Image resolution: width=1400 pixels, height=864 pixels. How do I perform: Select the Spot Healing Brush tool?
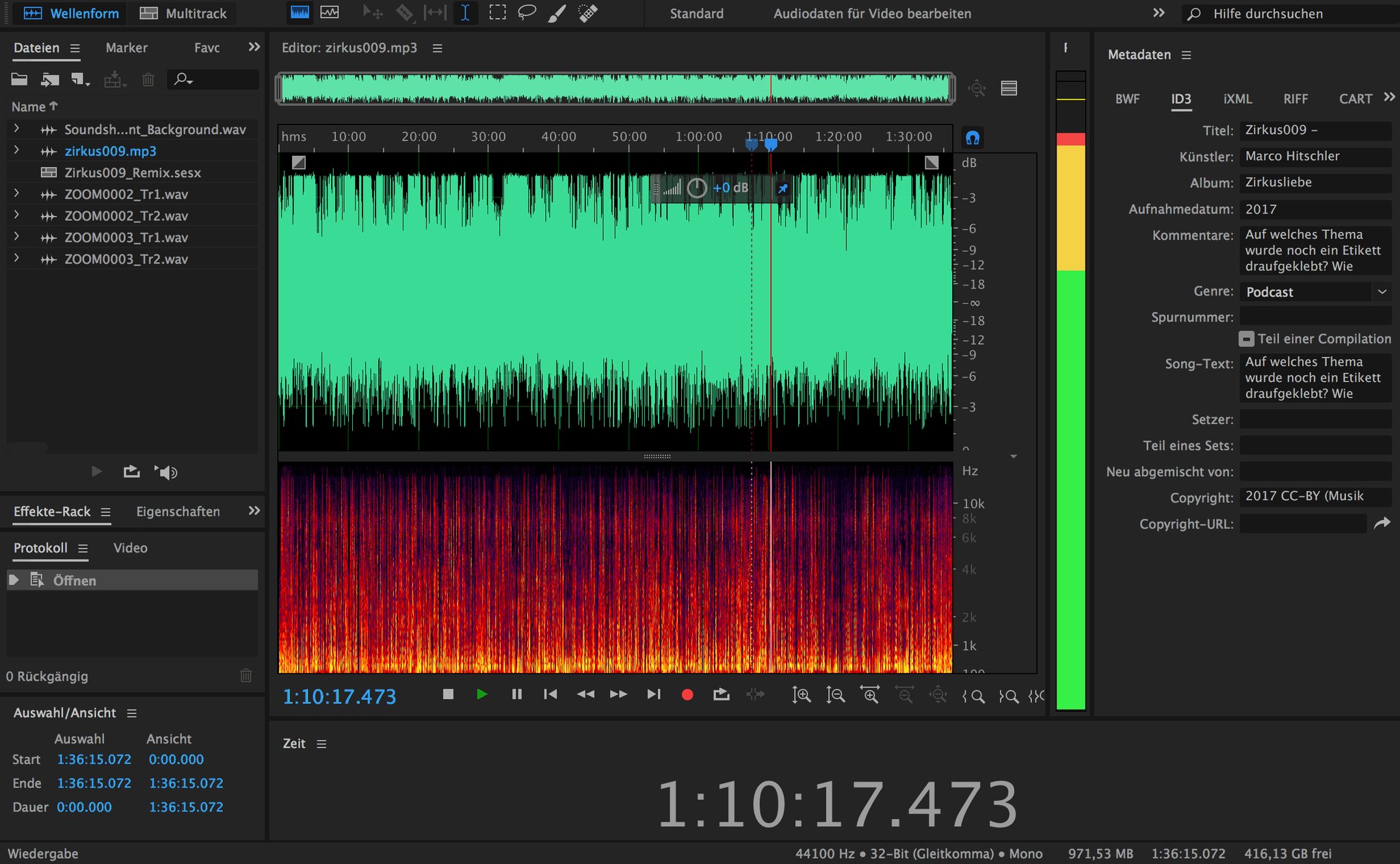click(x=587, y=13)
